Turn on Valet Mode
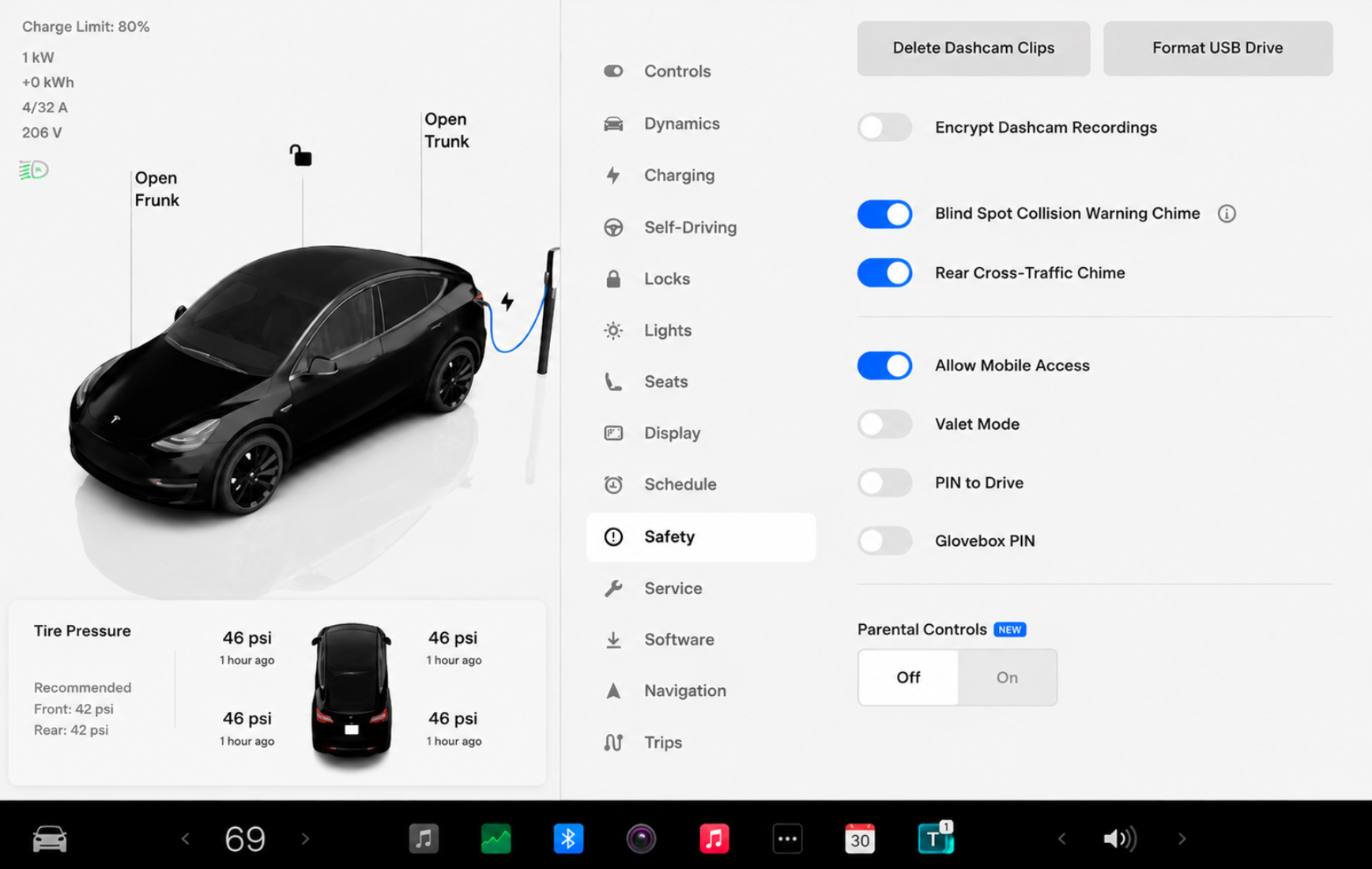1372x869 pixels. (884, 424)
